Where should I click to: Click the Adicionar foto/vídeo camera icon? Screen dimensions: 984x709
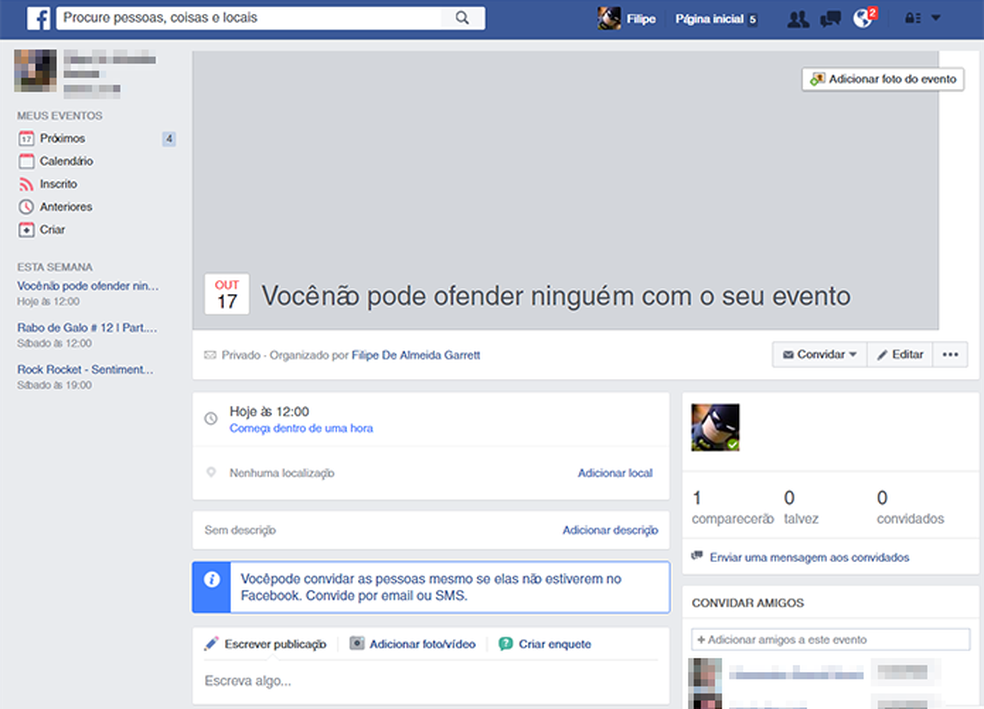point(357,644)
